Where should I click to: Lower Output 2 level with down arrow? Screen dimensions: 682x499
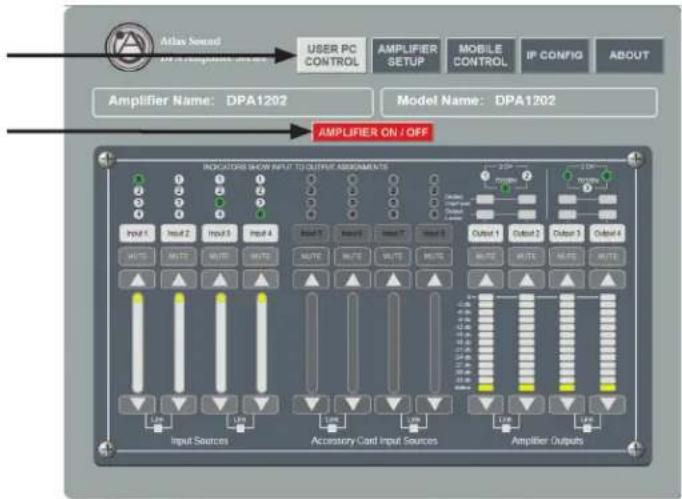[x=526, y=405]
